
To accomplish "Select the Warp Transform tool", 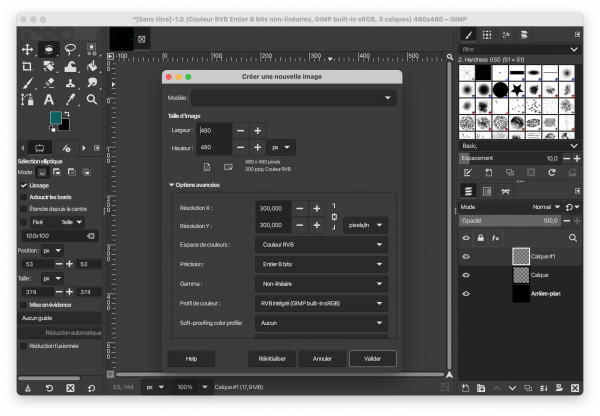I will click(x=70, y=66).
